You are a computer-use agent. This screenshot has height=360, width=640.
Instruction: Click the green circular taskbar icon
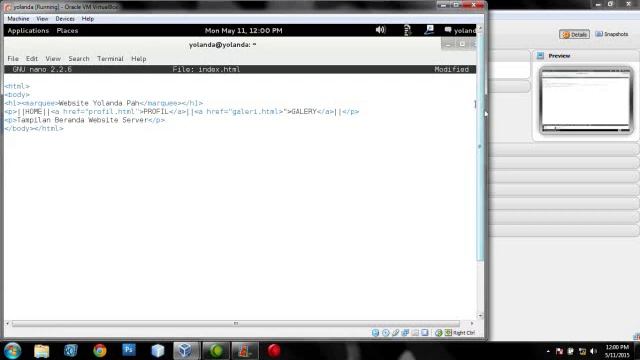pos(216,351)
